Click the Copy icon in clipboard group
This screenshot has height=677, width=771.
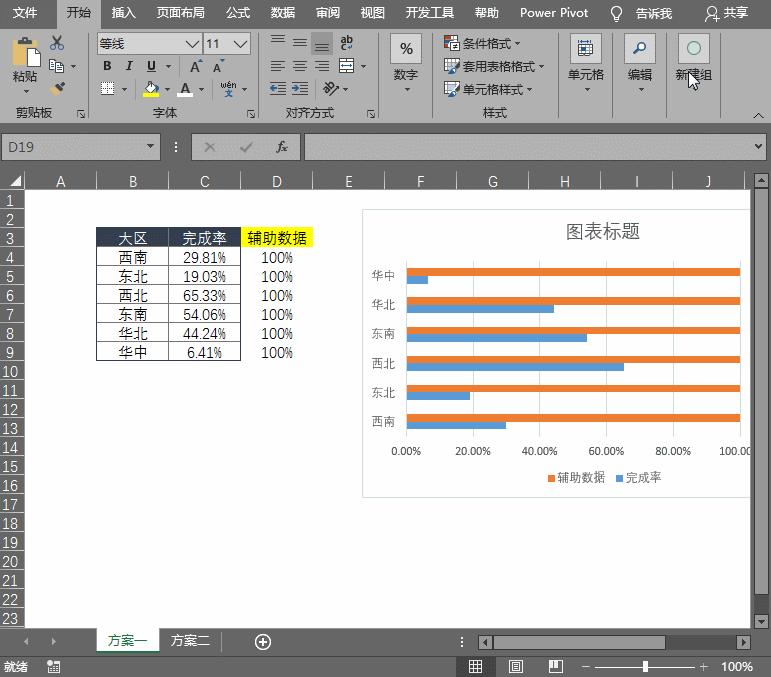tap(57, 66)
